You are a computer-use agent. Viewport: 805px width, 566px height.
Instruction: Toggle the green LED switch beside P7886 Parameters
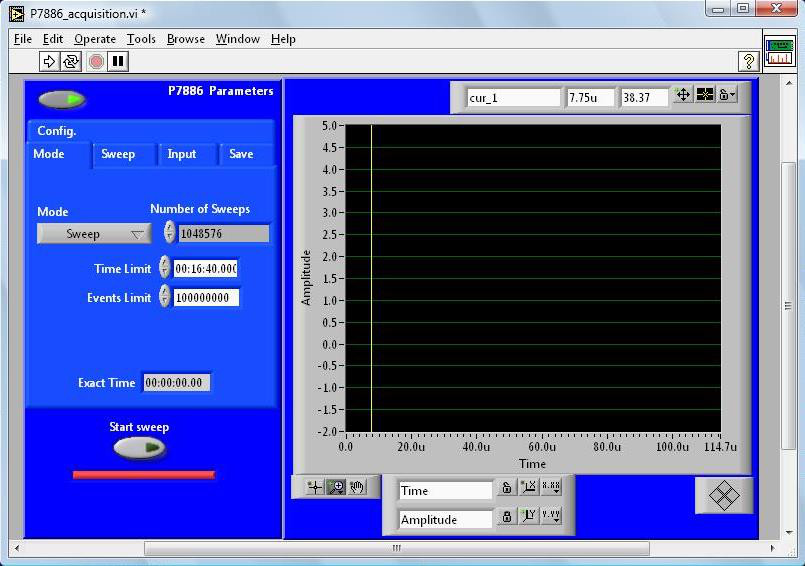pyautogui.click(x=62, y=99)
